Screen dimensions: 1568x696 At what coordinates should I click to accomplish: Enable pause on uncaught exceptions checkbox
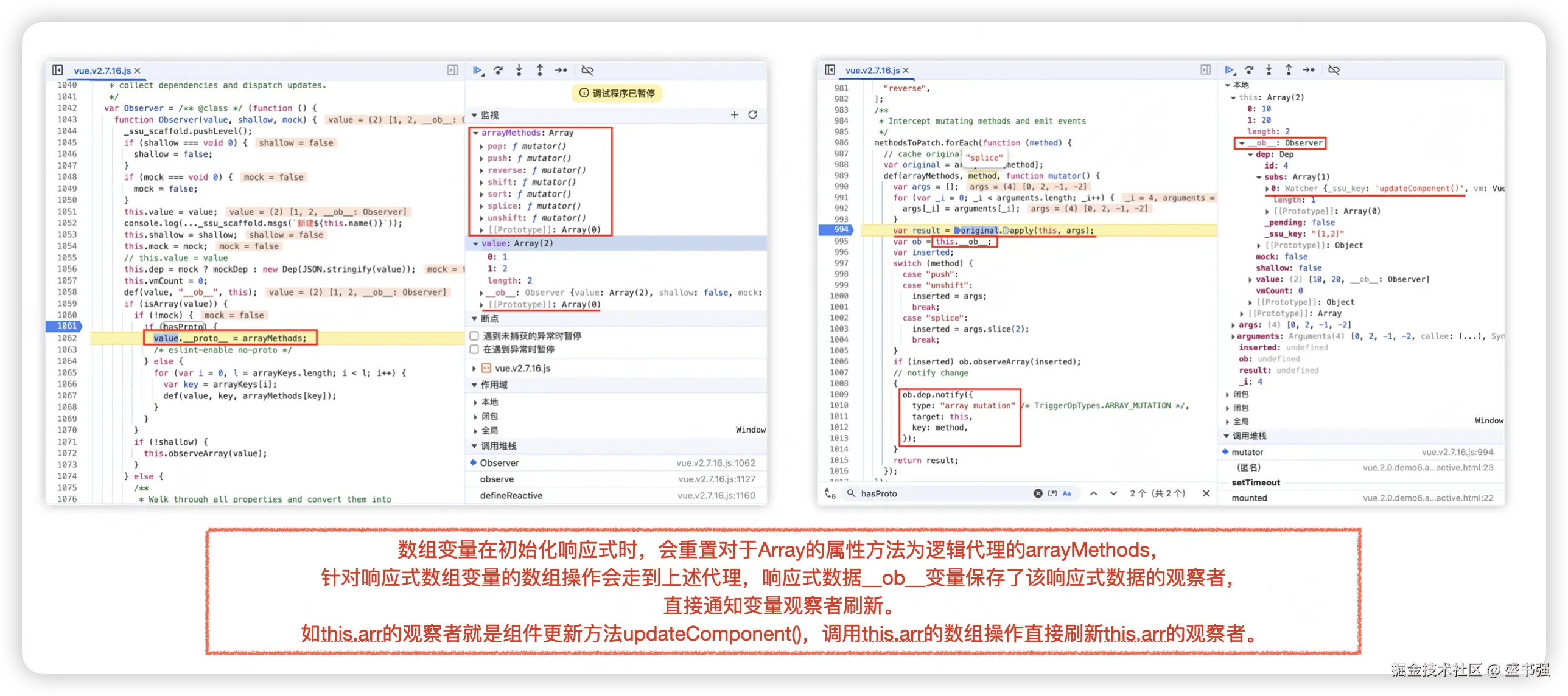point(475,336)
